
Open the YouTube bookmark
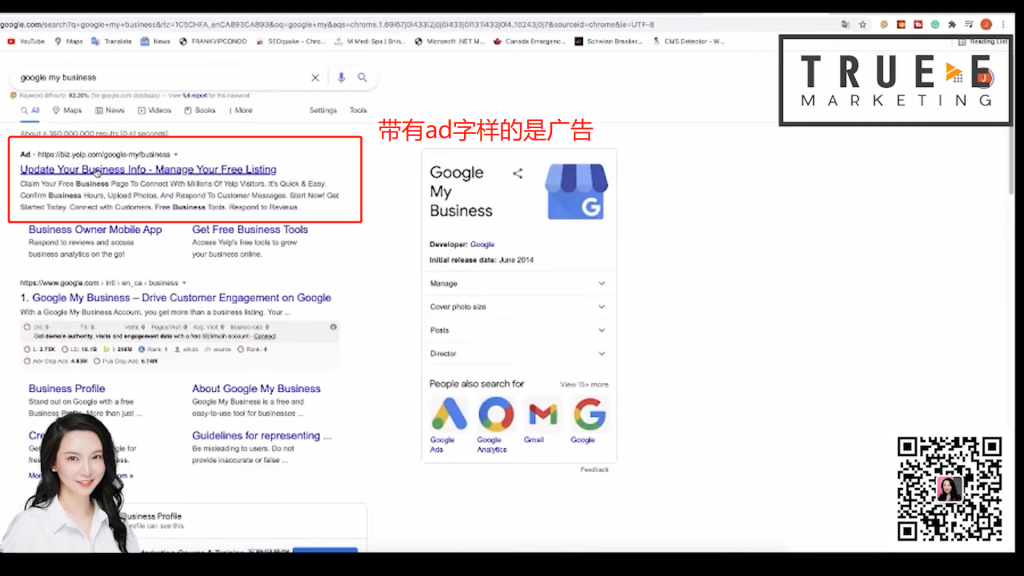[26, 41]
